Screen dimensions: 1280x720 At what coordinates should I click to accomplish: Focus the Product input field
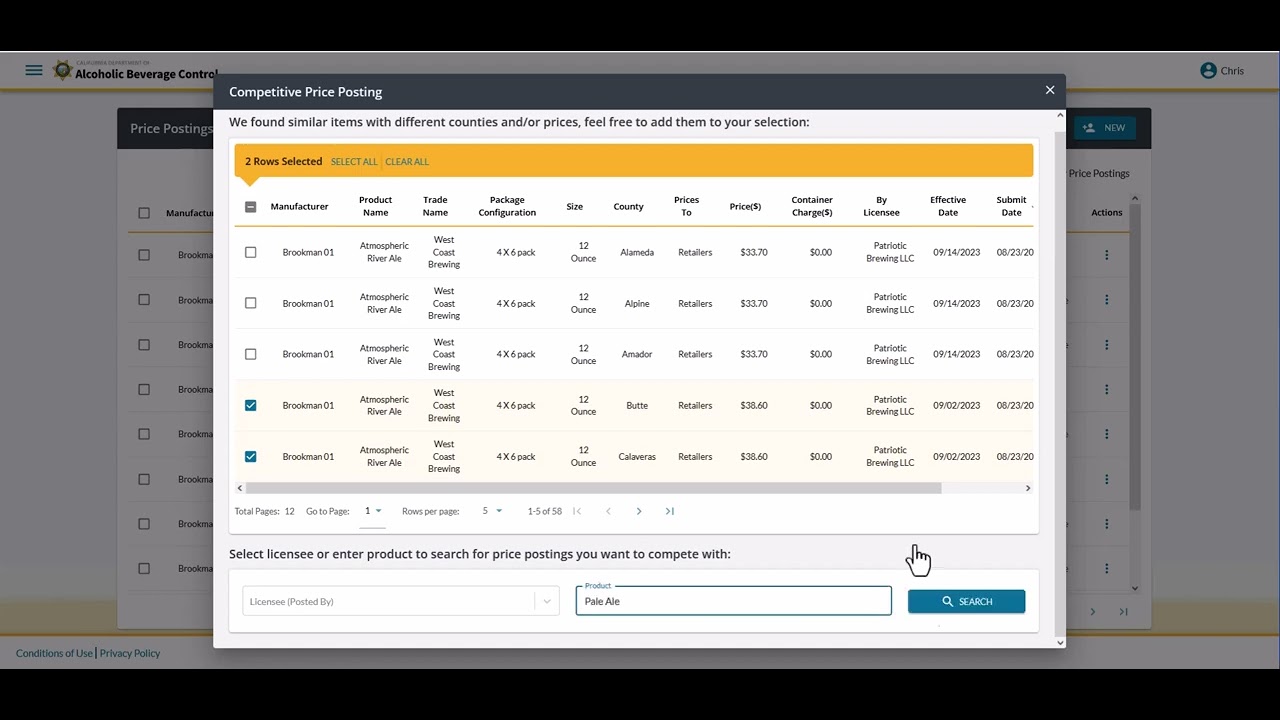(733, 601)
